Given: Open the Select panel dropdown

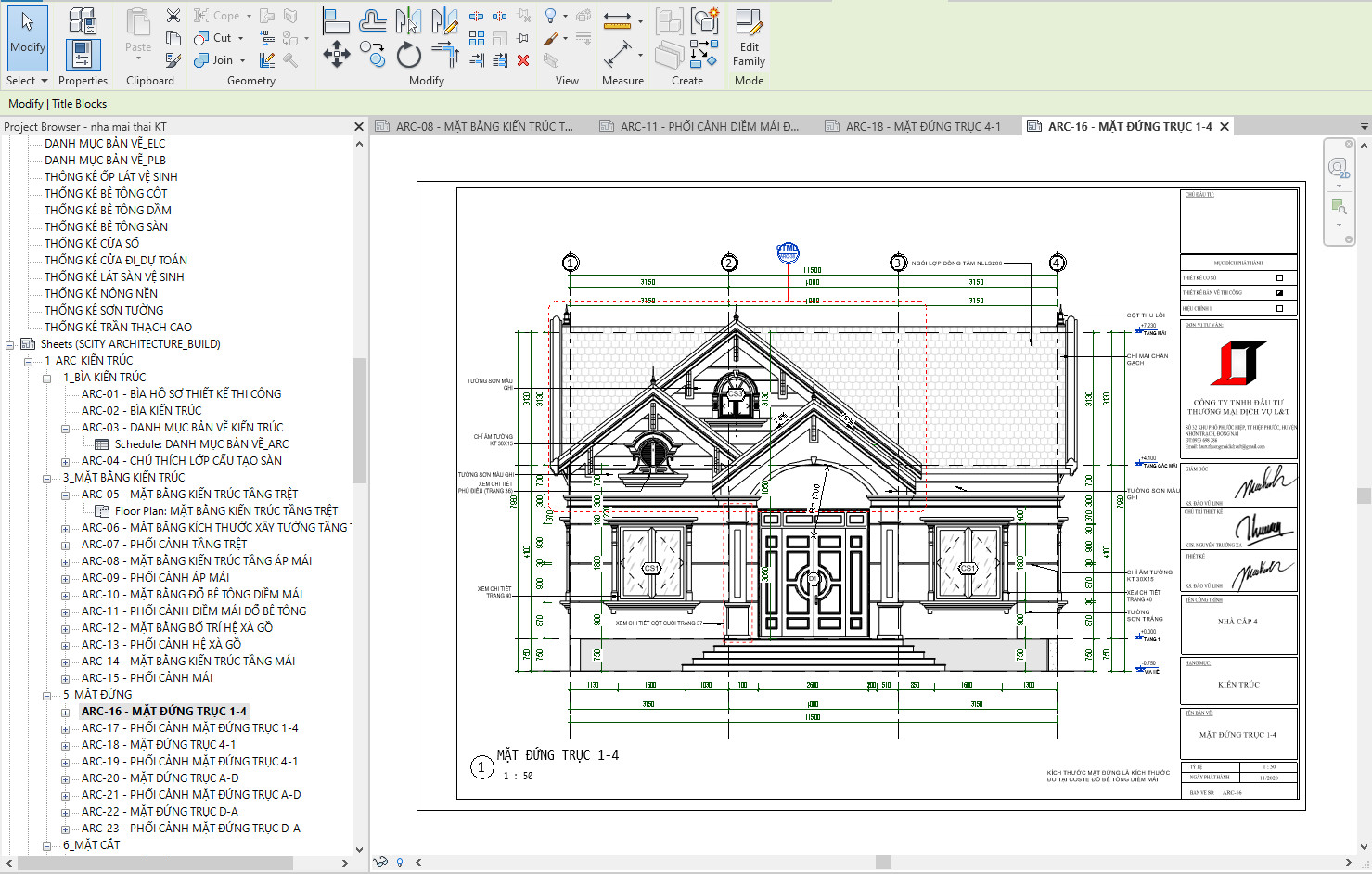Looking at the screenshot, I should [28, 81].
